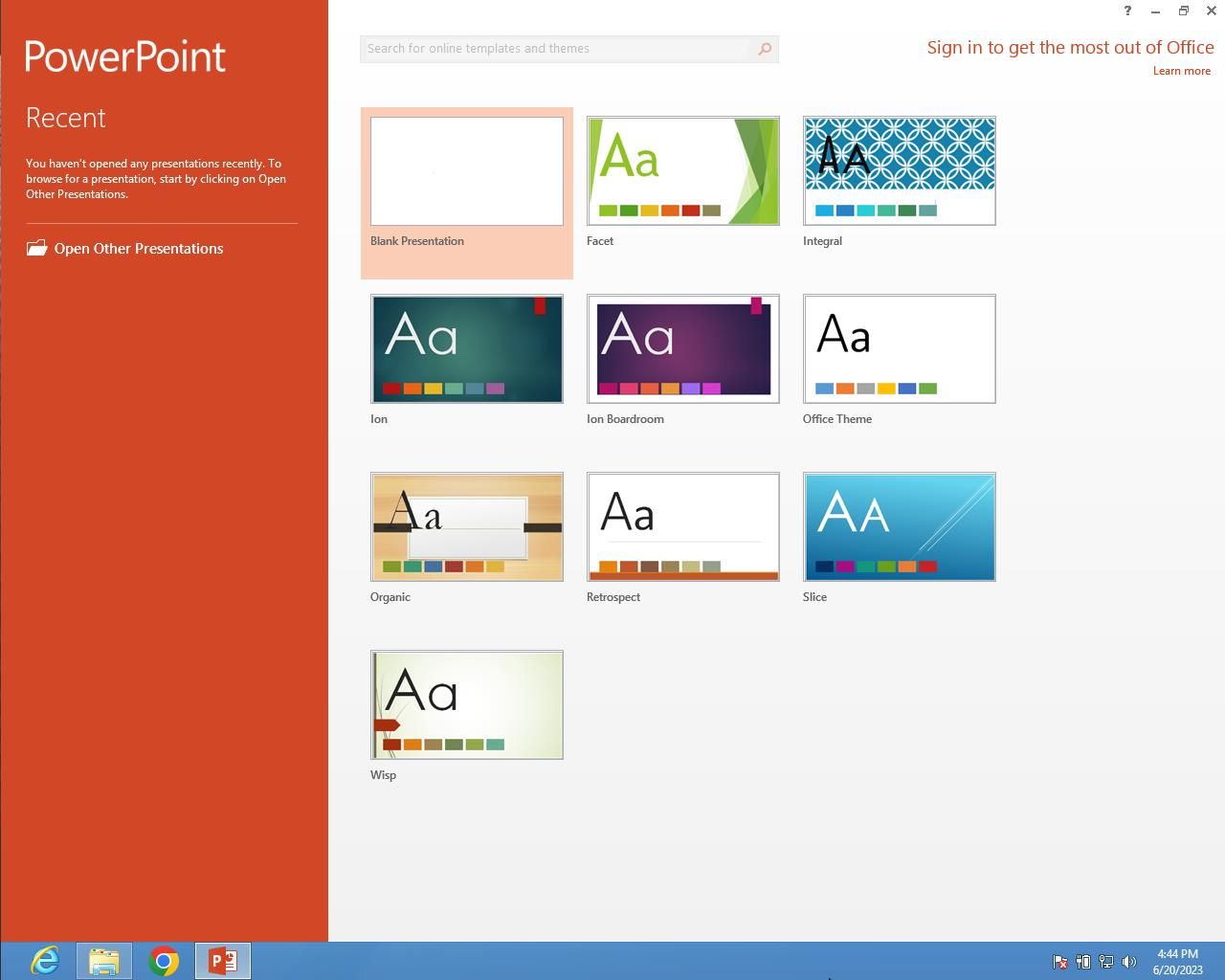1225x980 pixels.
Task: Select the Wisp theme thumbnail
Action: (467, 705)
